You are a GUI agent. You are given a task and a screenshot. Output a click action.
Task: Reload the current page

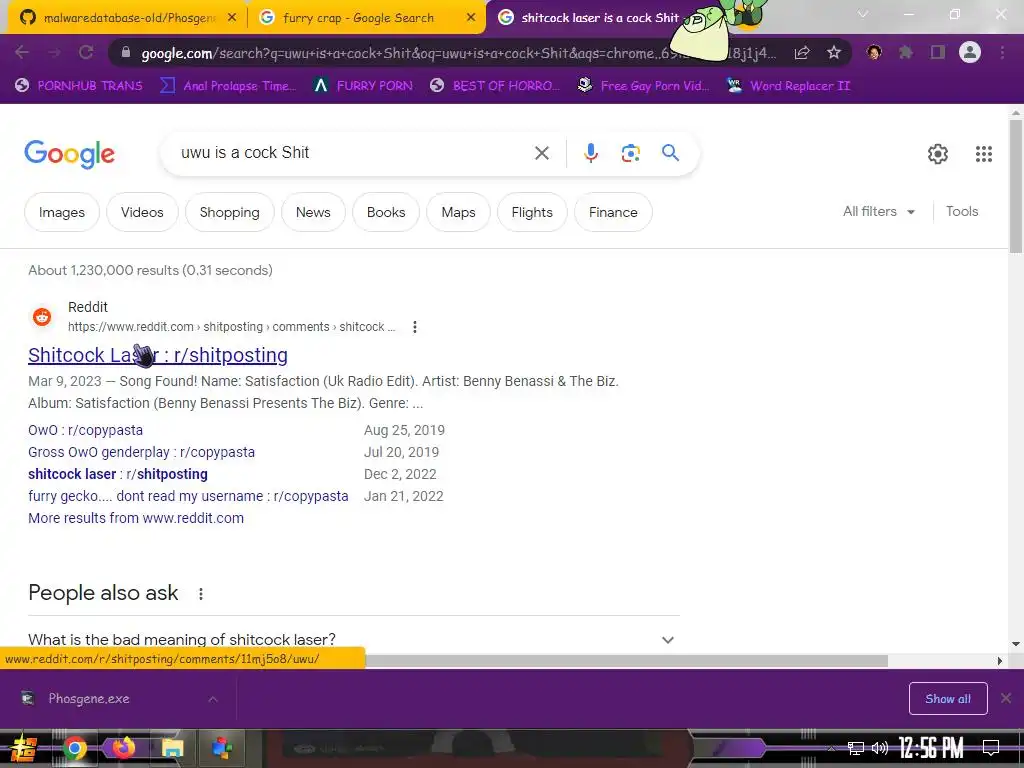click(86, 52)
